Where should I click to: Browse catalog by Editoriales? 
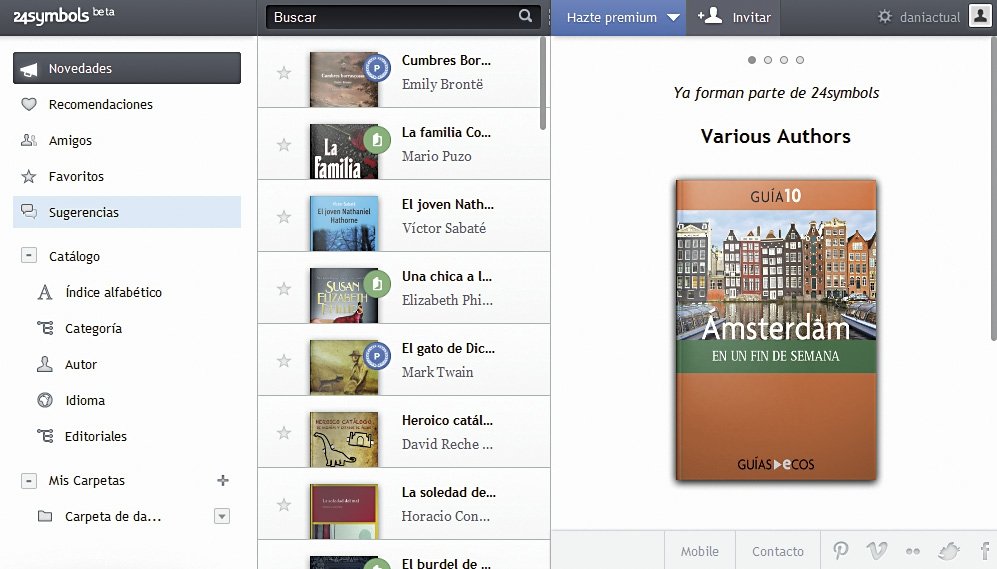pos(95,436)
